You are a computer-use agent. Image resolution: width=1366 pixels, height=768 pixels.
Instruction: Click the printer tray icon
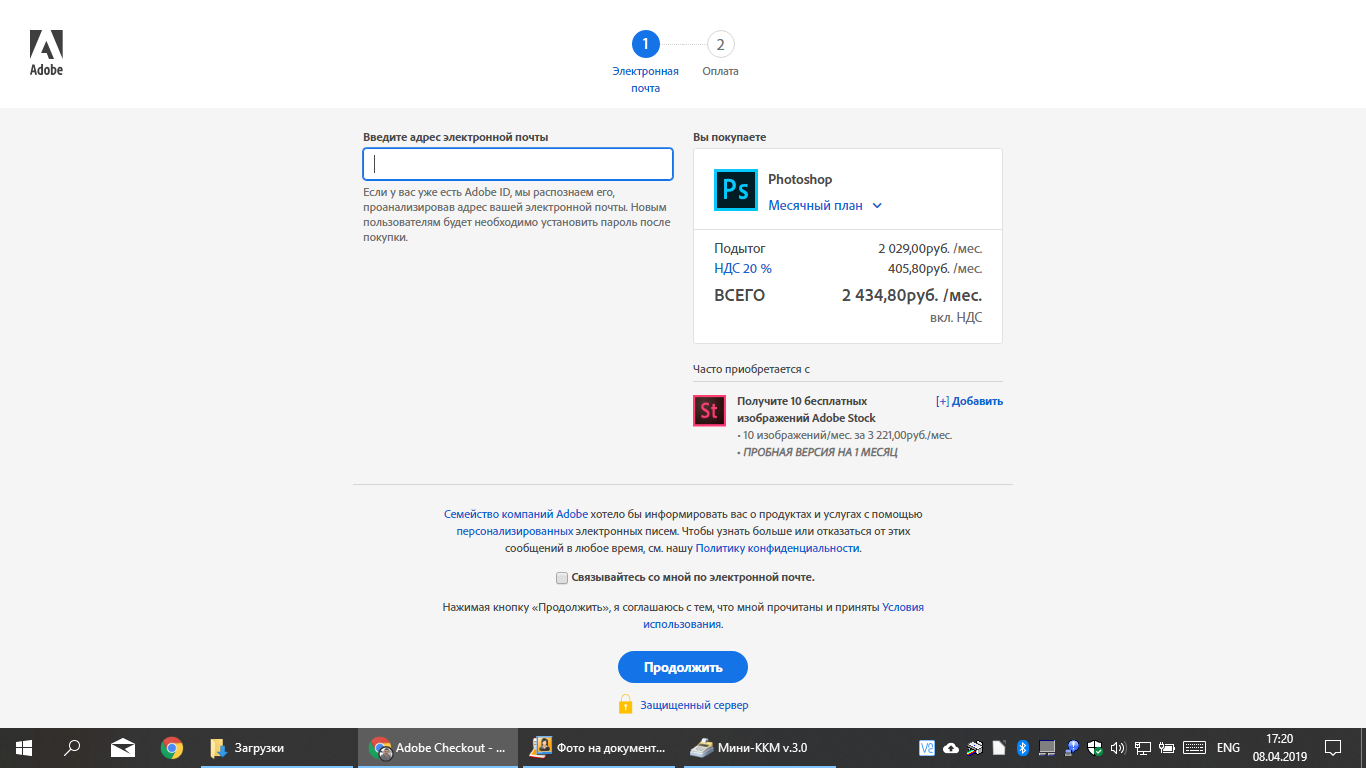975,748
